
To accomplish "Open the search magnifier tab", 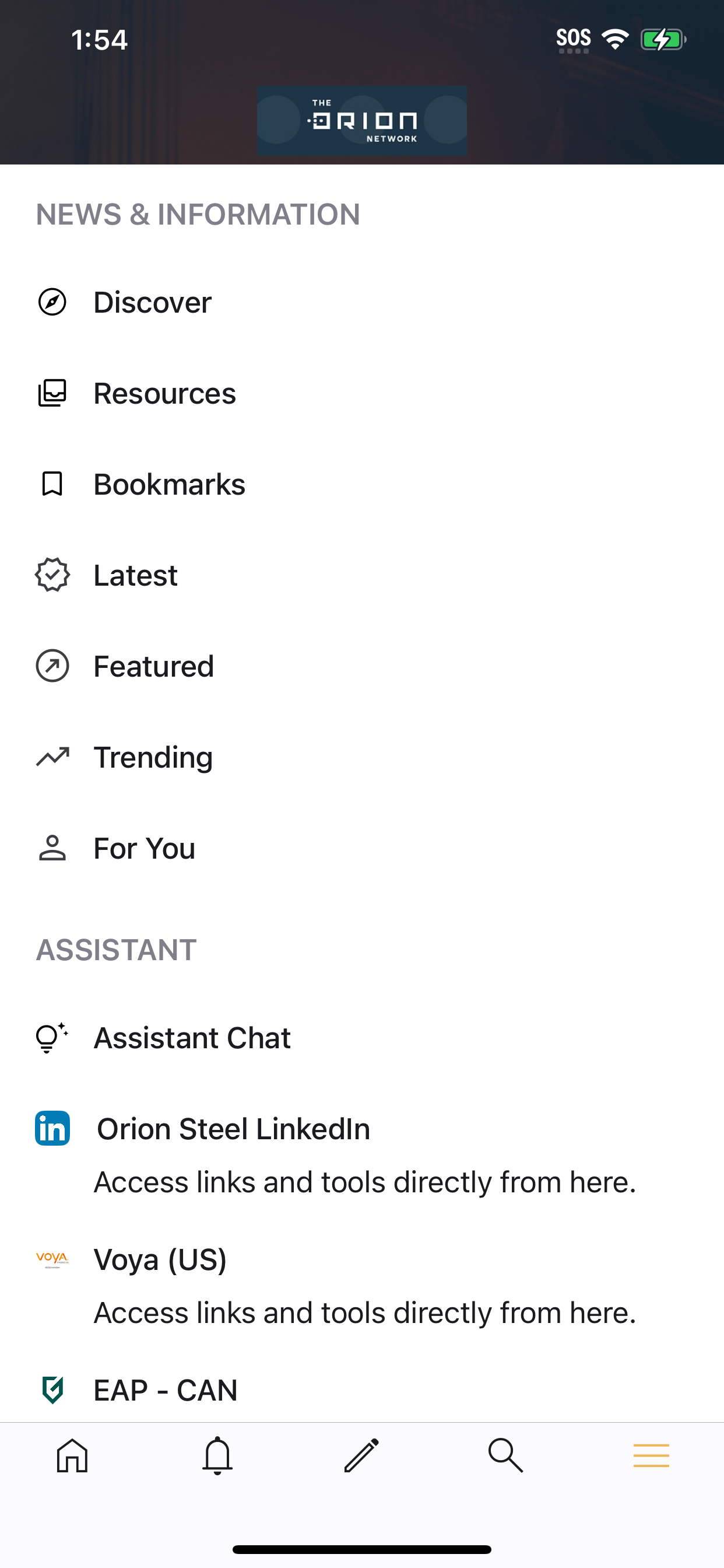I will [x=506, y=1456].
